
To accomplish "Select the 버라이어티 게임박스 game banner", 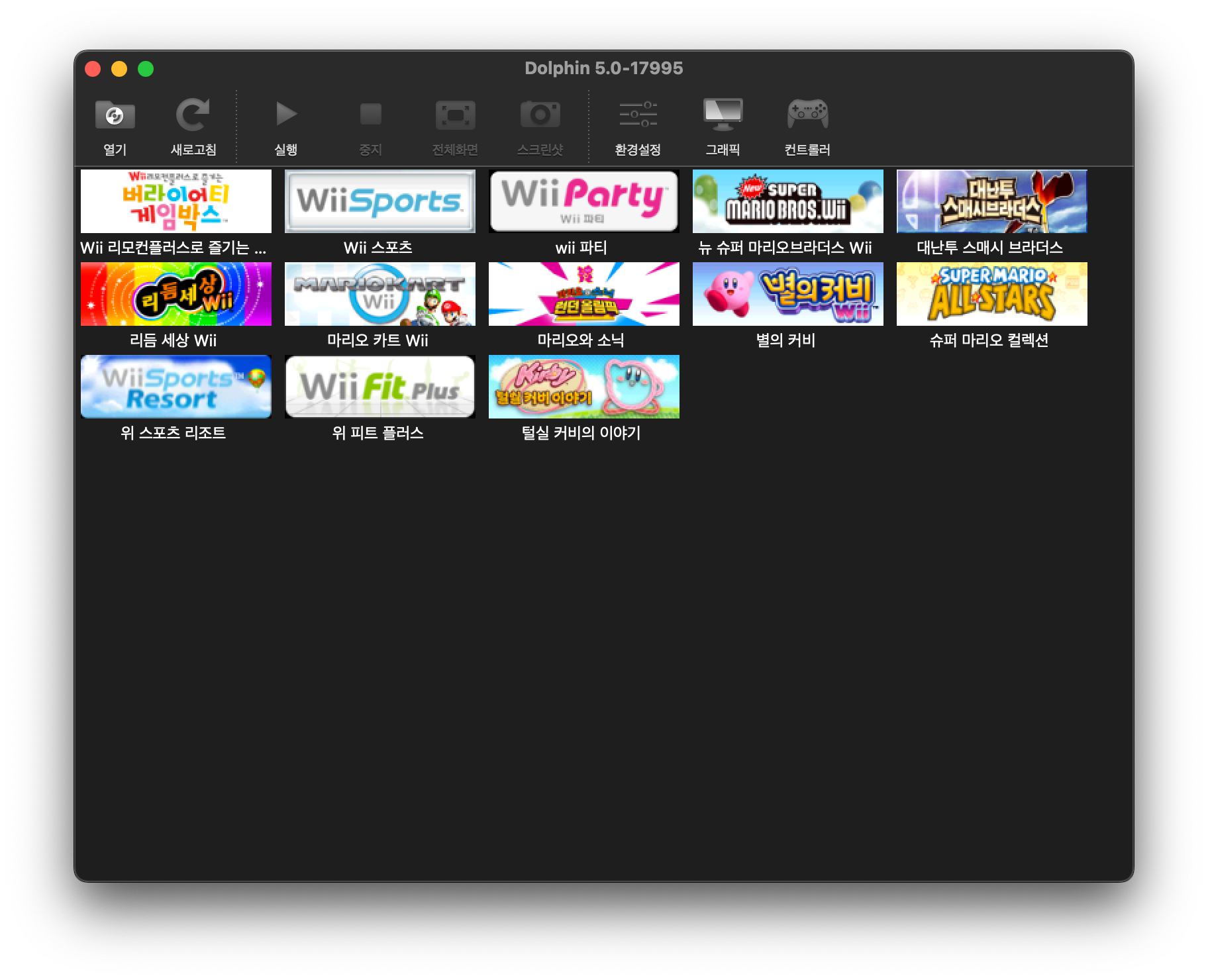I will click(176, 201).
